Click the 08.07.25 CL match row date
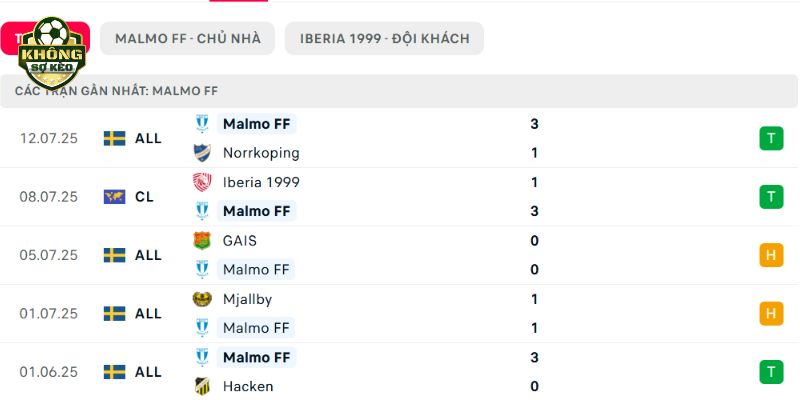 (x=49, y=197)
